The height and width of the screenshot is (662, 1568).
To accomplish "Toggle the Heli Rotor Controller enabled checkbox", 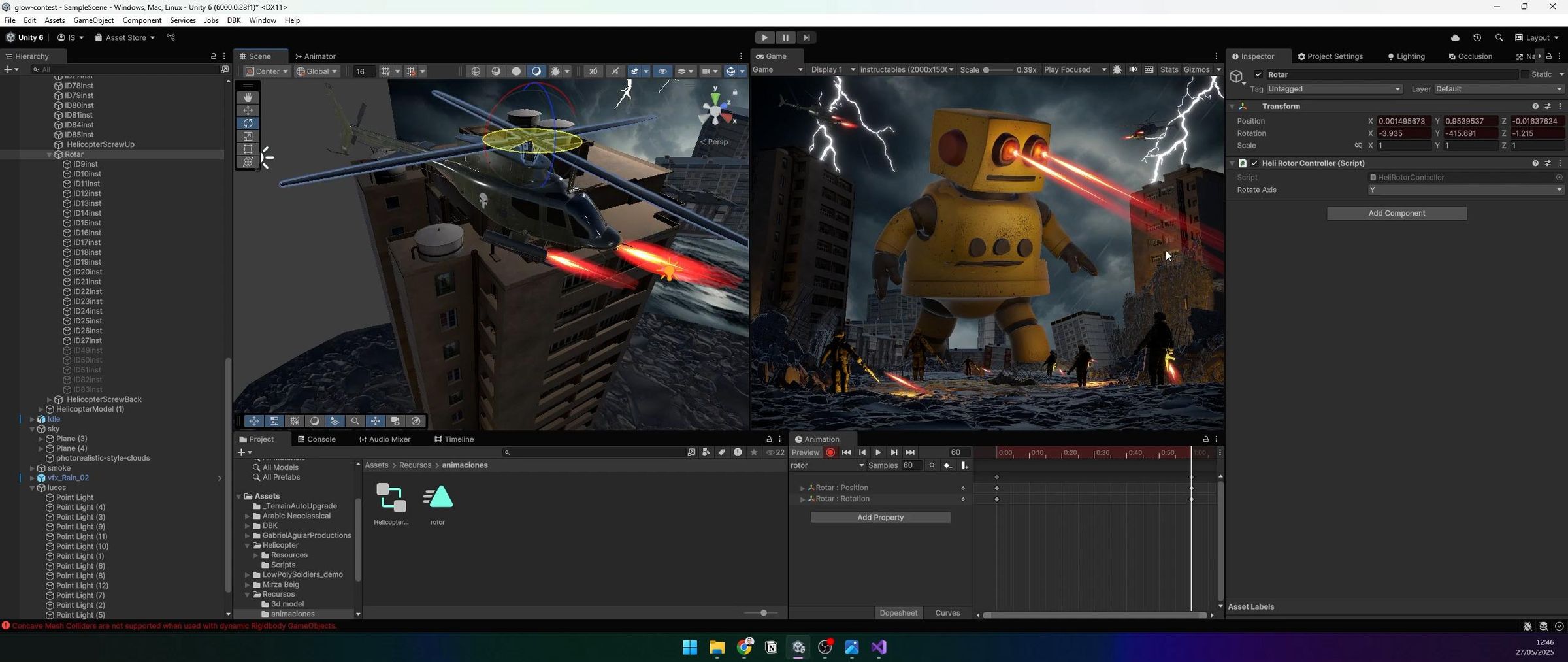I will (1254, 163).
